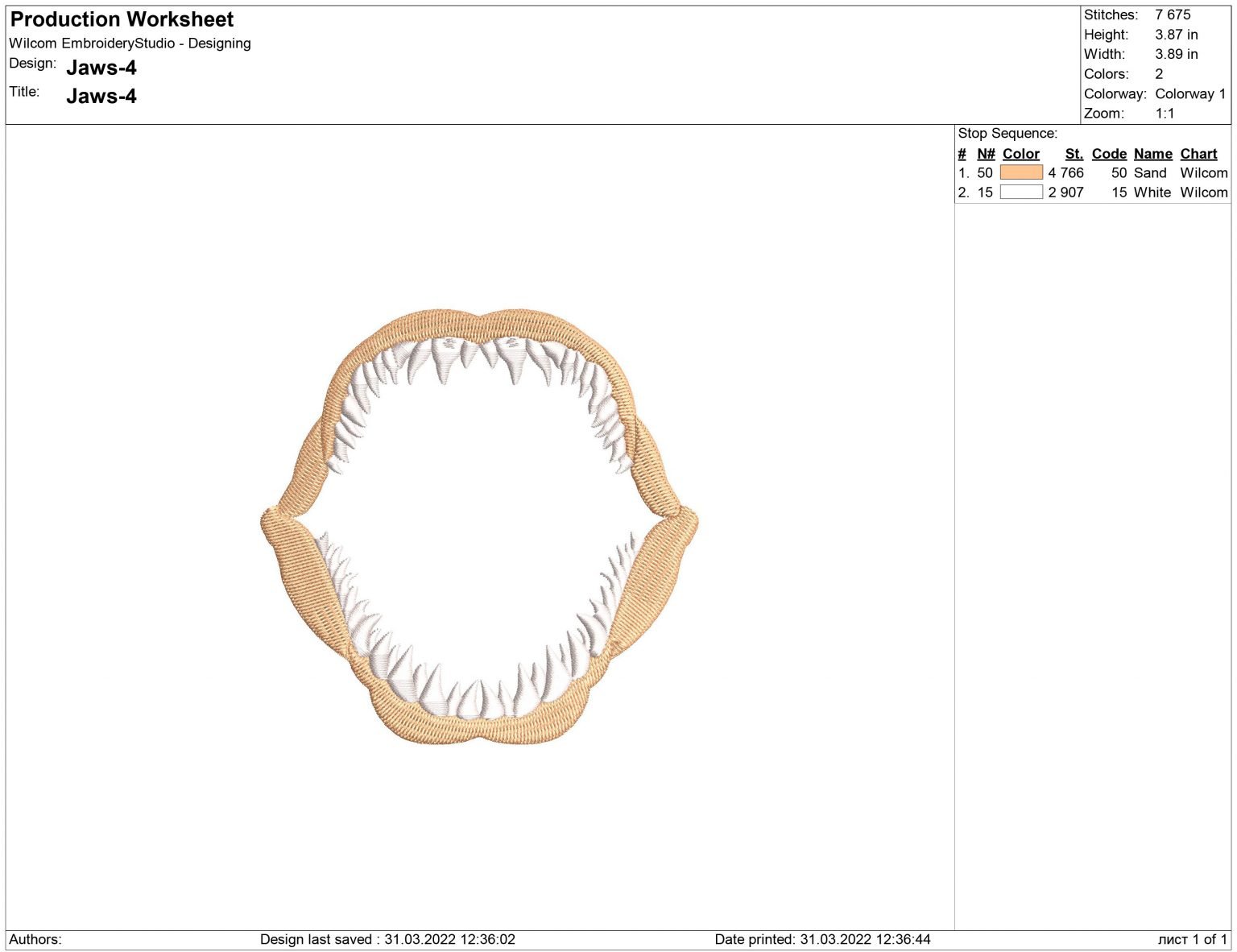Viewport: 1237px width, 952px height.
Task: Click the Design last saved timestamp
Action: pos(387,939)
